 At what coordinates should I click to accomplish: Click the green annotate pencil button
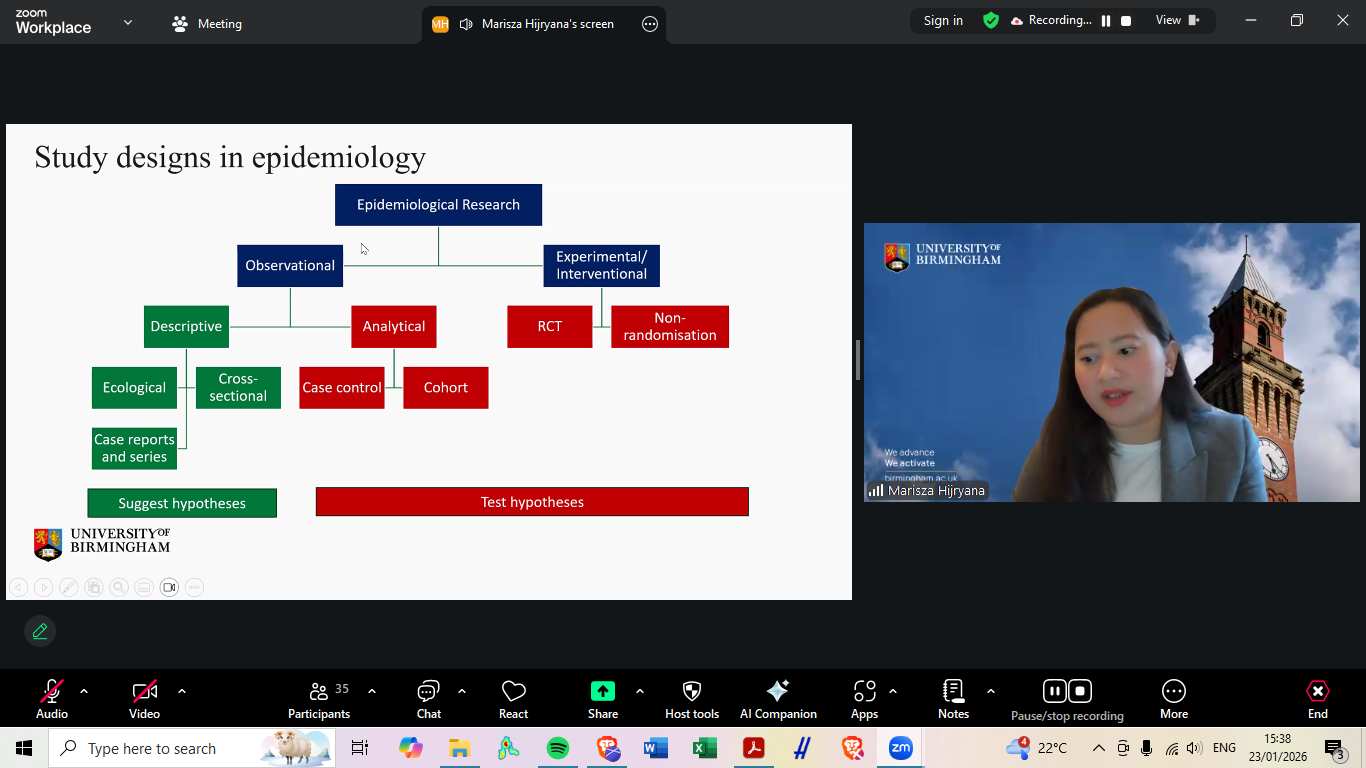coord(40,631)
